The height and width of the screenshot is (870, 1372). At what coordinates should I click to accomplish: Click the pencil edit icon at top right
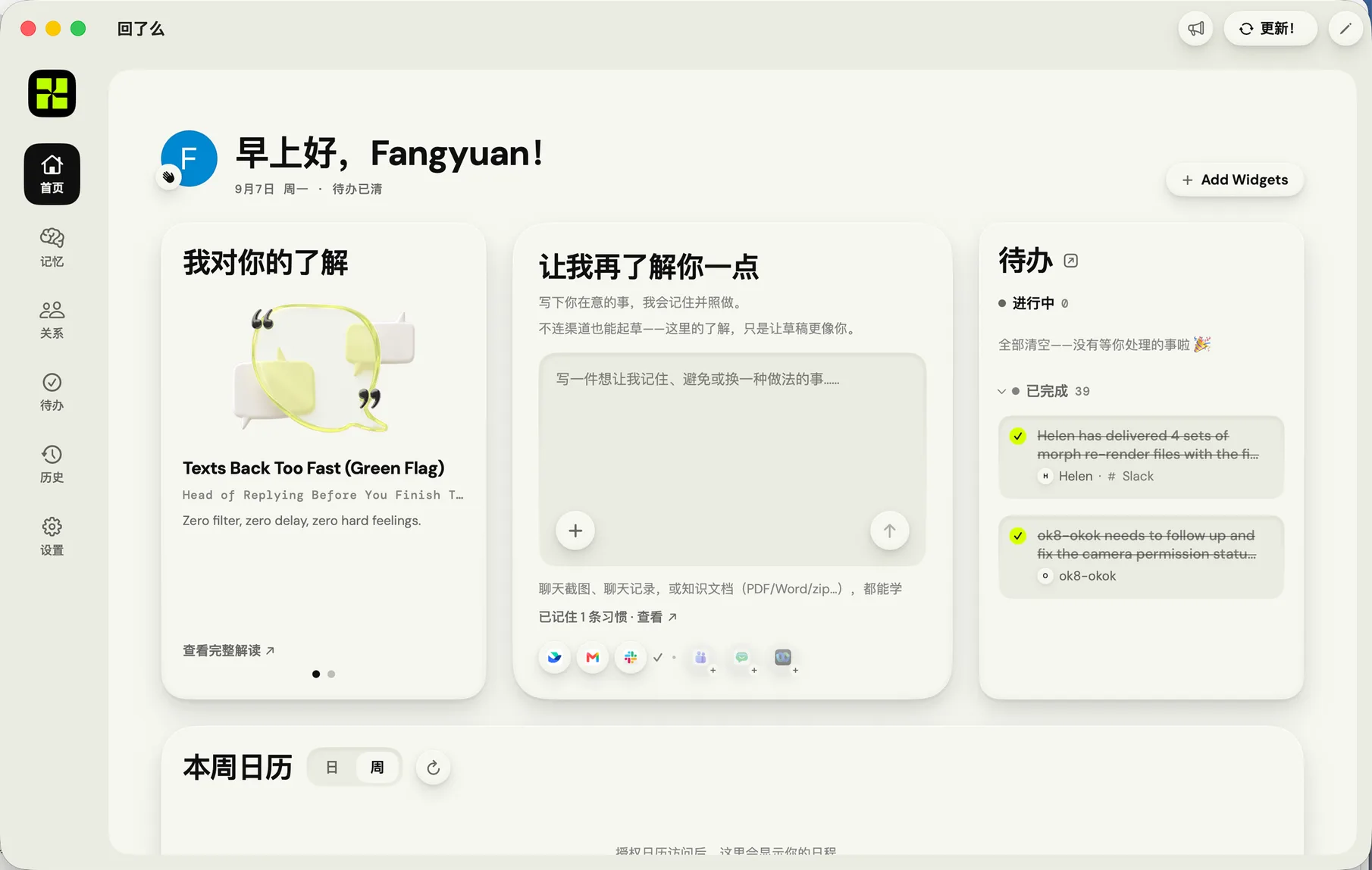point(1345,29)
